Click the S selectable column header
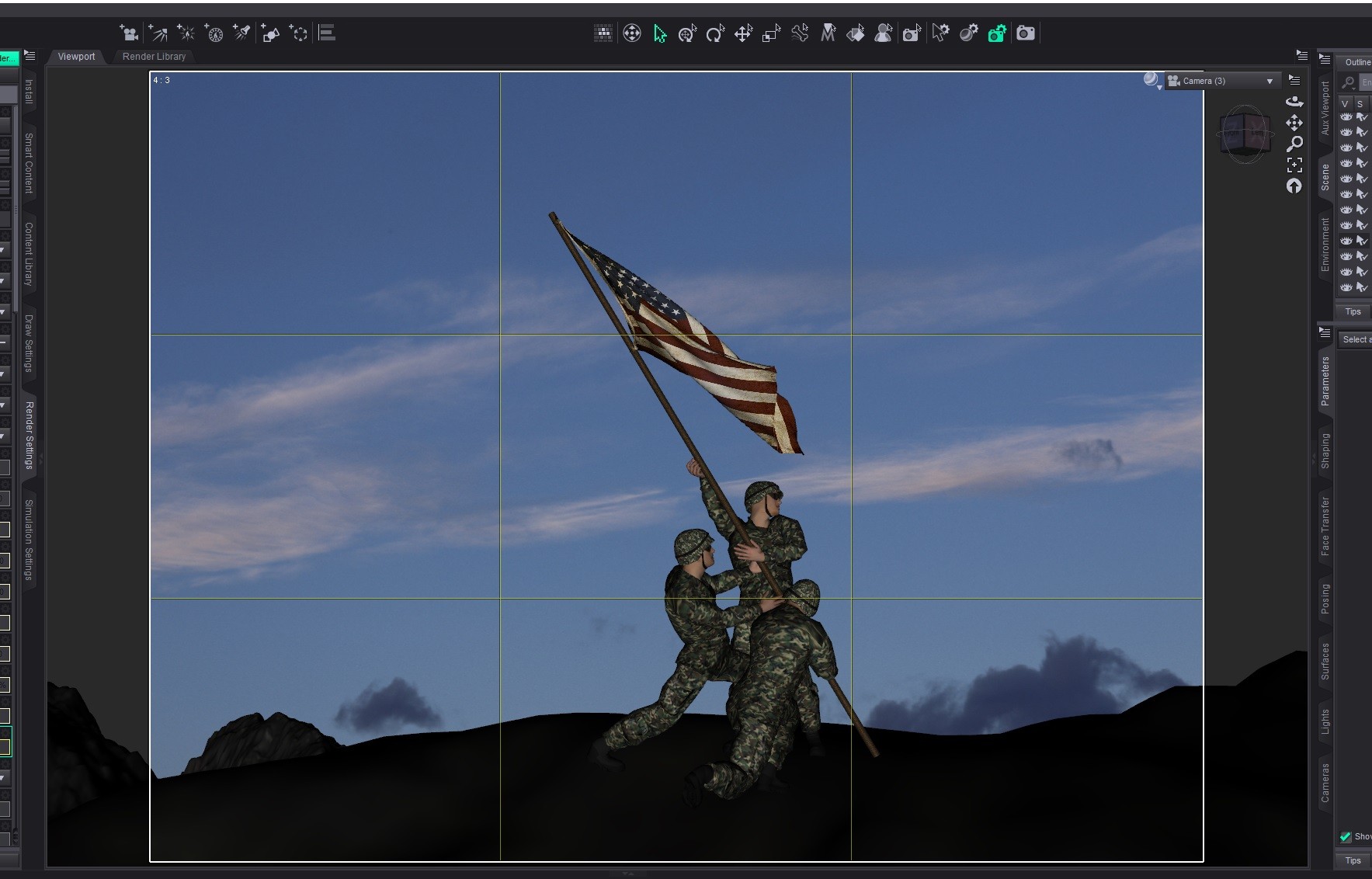The height and width of the screenshot is (879, 1372). pos(1360,103)
